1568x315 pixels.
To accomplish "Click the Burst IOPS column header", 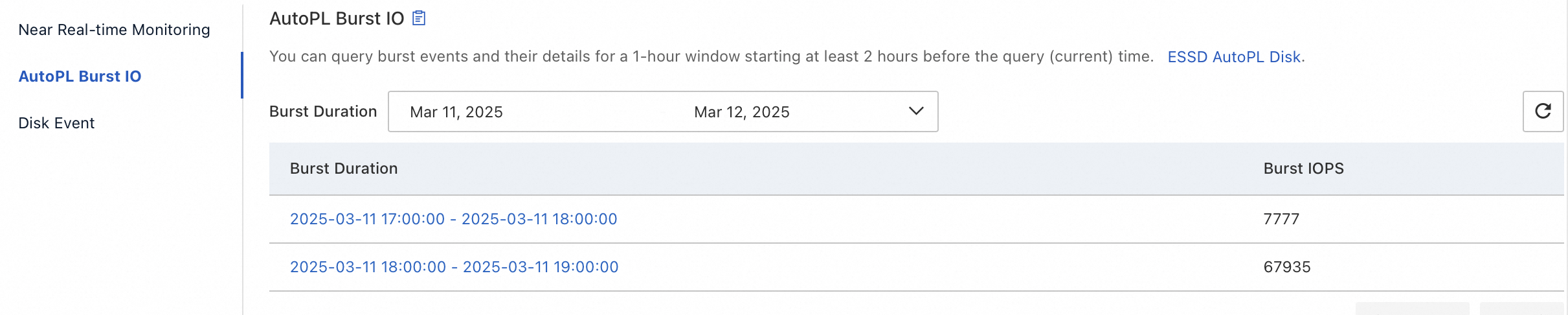I will click(1303, 169).
